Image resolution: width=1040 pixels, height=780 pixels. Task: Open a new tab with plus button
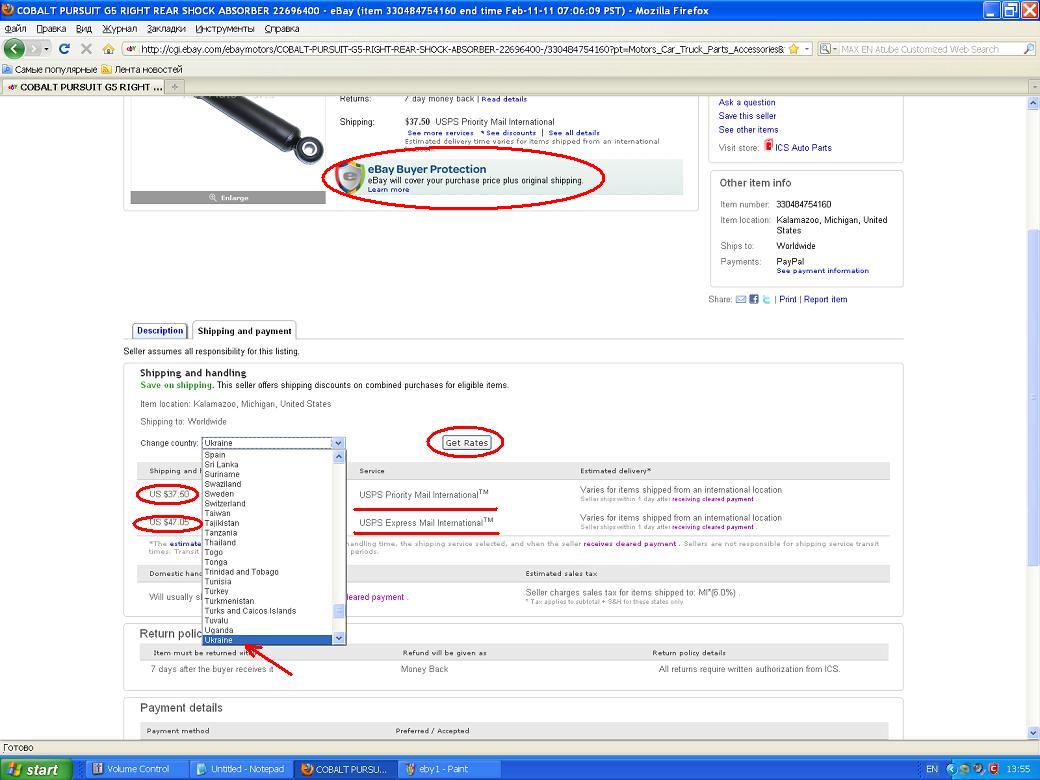[175, 87]
